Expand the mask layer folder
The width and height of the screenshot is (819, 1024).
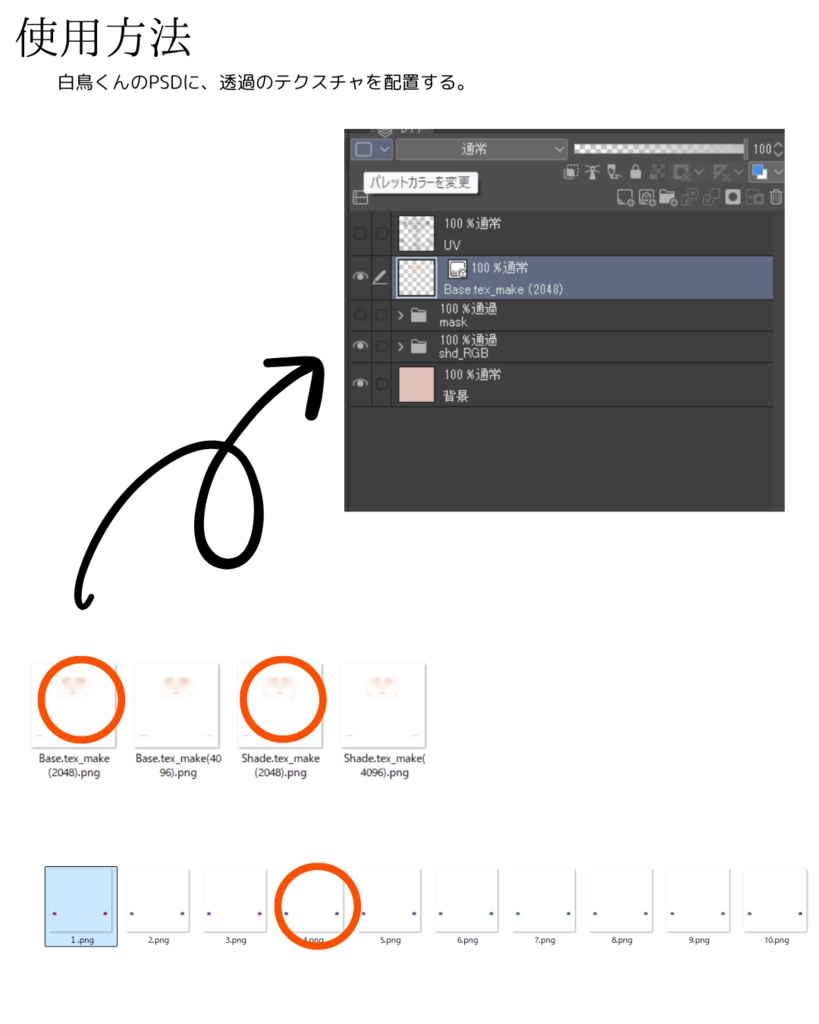point(400,315)
